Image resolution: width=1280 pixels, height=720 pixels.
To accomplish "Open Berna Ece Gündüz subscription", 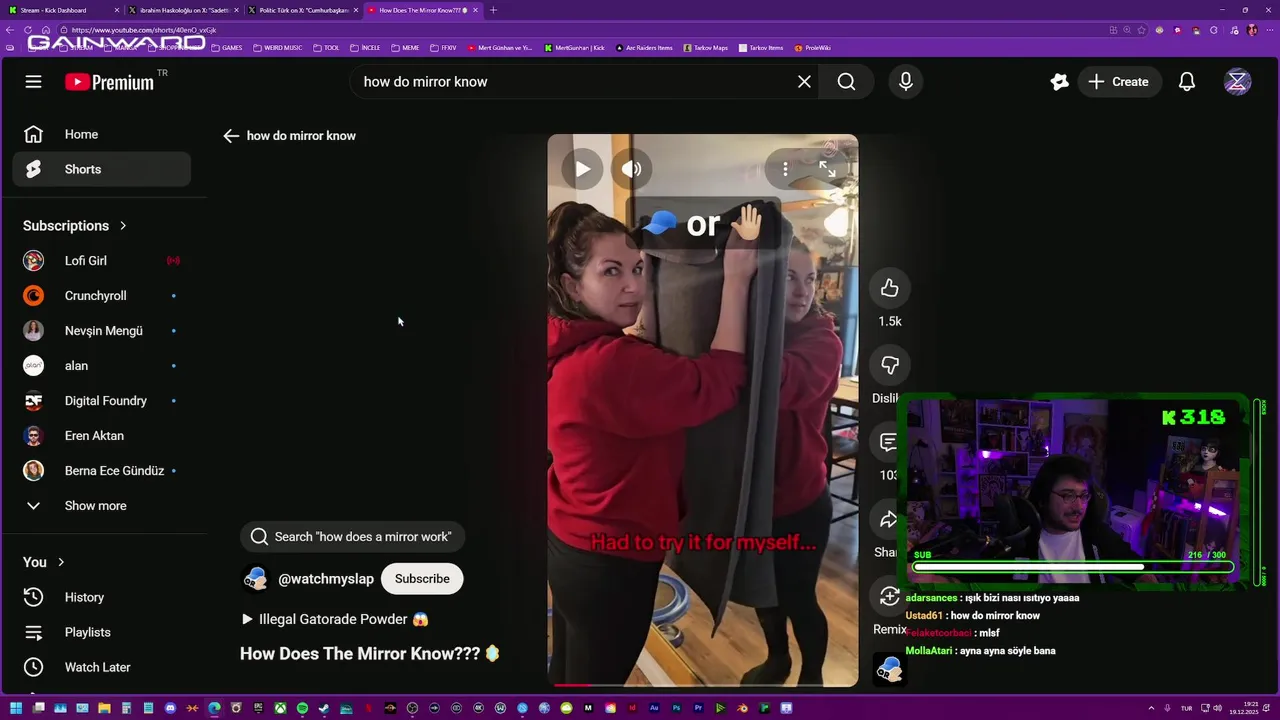I will (101, 471).
